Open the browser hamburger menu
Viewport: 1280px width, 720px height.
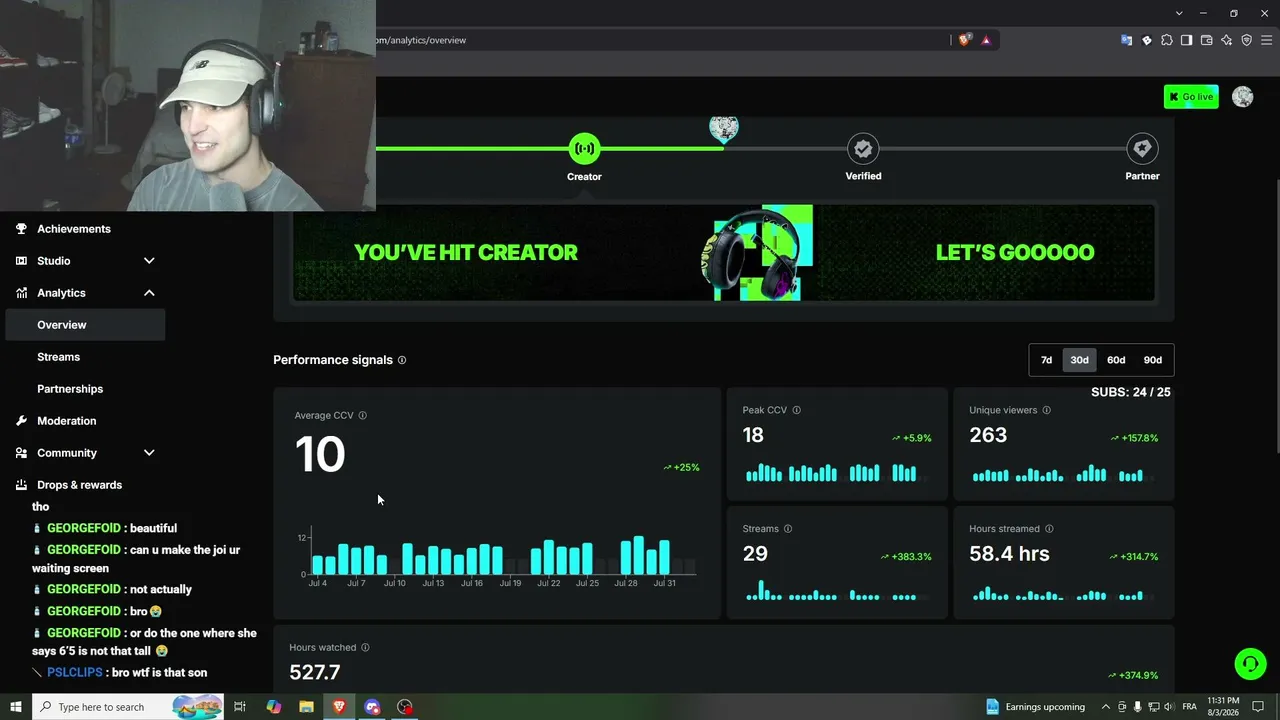click(x=1267, y=40)
